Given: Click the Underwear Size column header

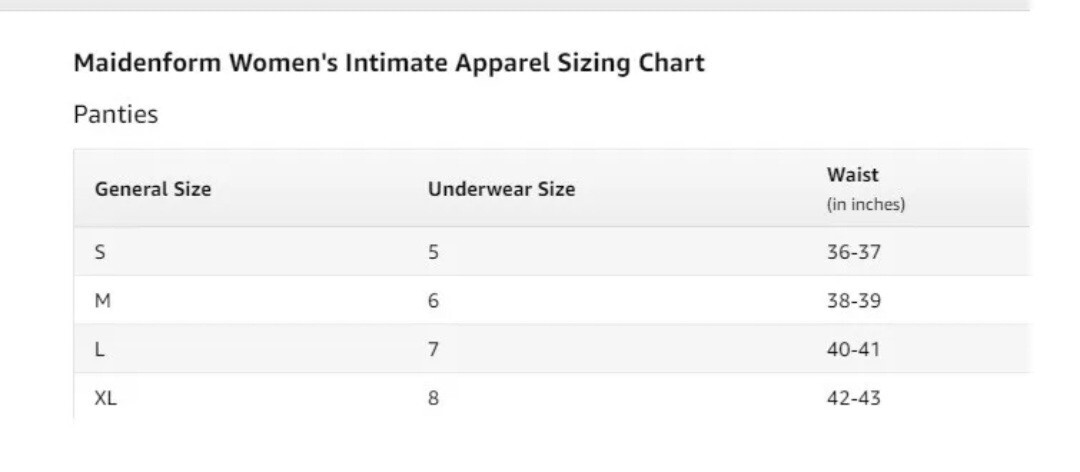Looking at the screenshot, I should tap(501, 189).
